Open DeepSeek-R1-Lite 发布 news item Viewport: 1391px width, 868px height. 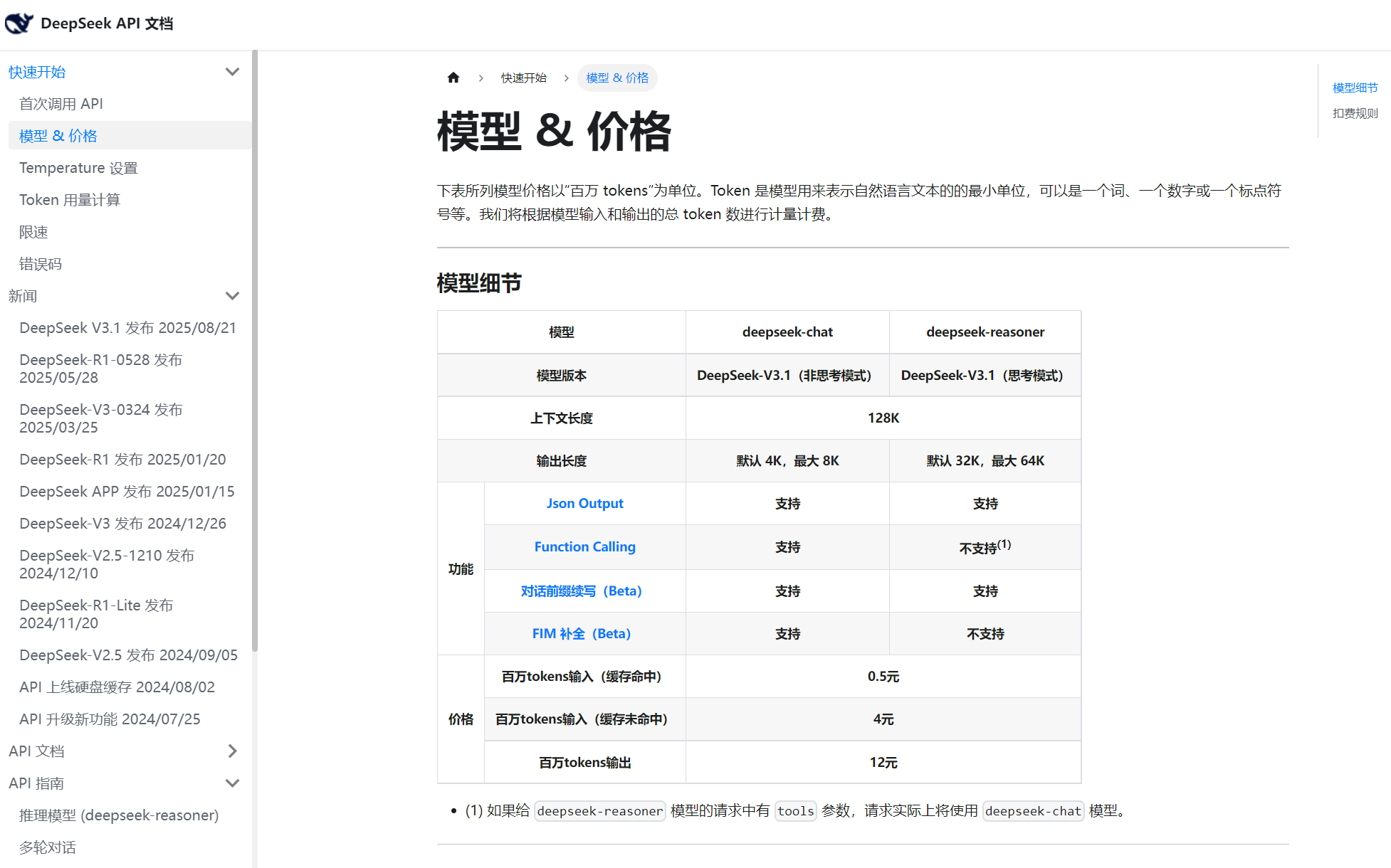click(96, 614)
